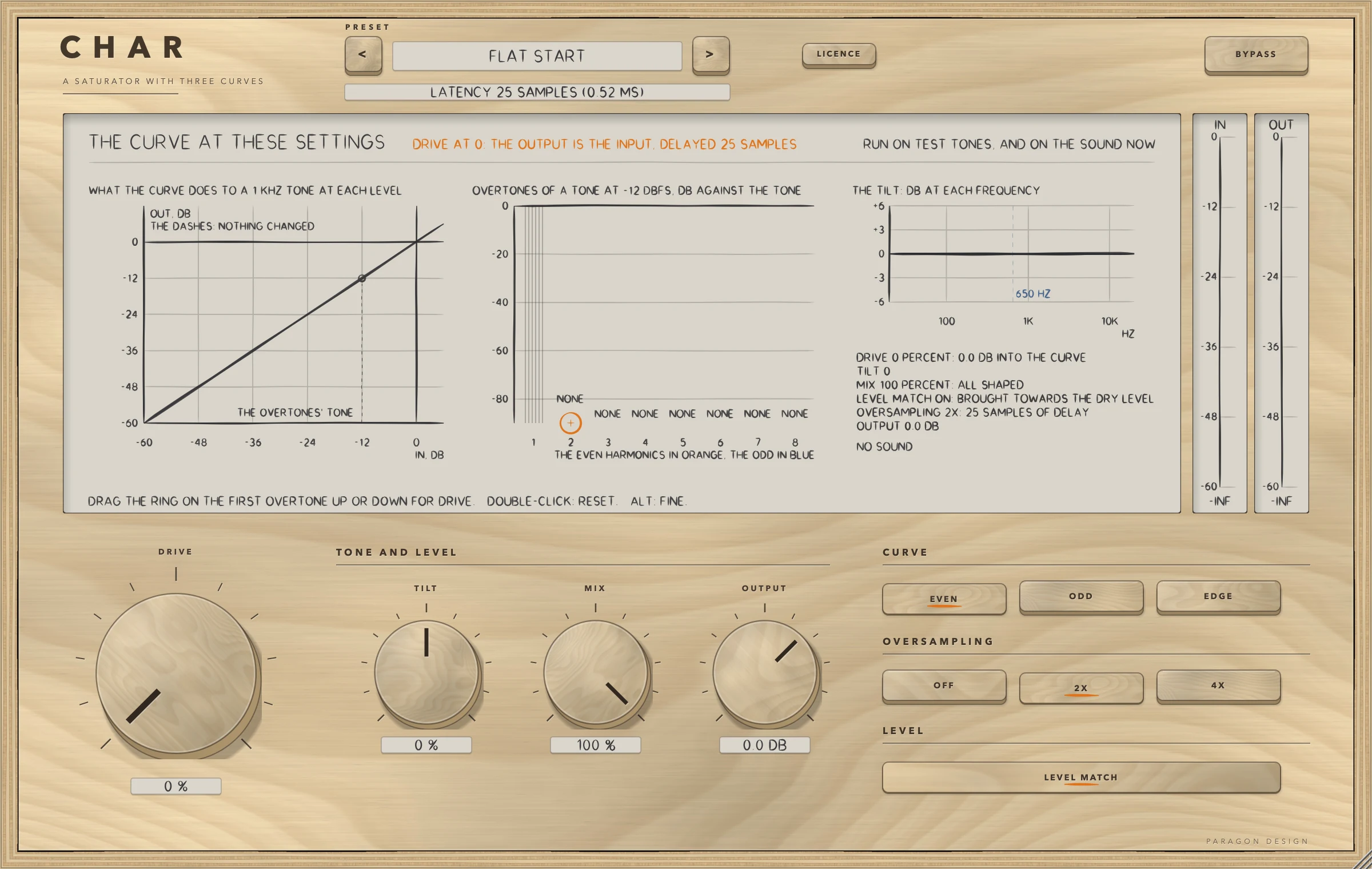Select the EVEN curve
The width and height of the screenshot is (1372, 869).
pos(944,599)
